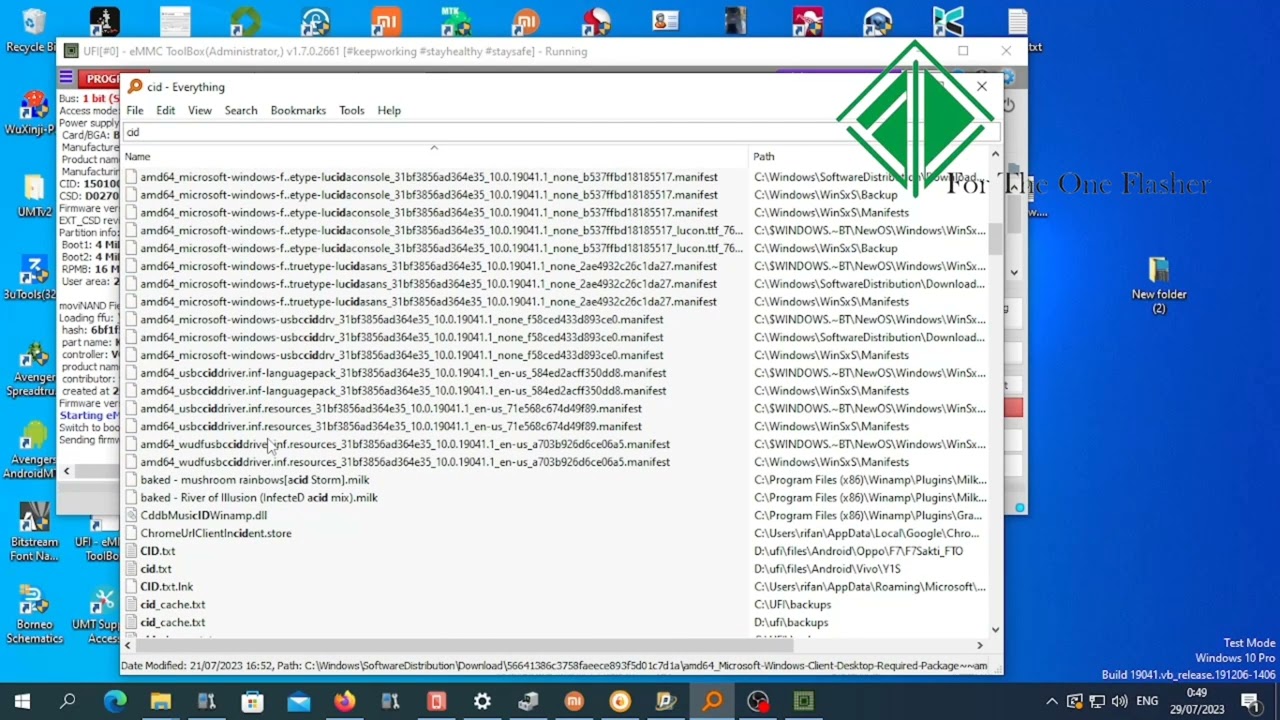This screenshot has height=720, width=1280.
Task: Click the Everything magnifier icon in title bar
Action: coord(135,87)
